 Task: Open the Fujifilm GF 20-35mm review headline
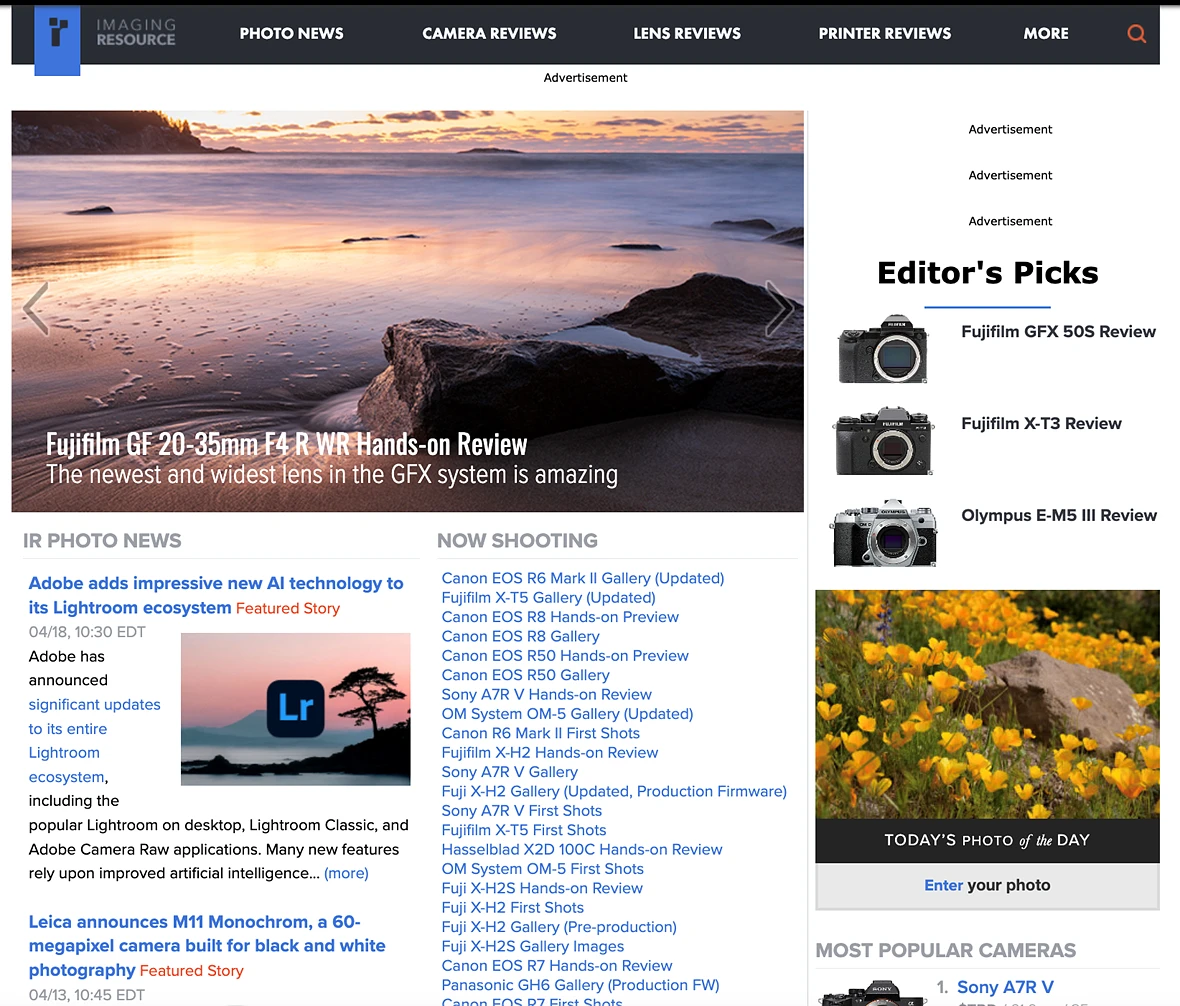pos(287,445)
